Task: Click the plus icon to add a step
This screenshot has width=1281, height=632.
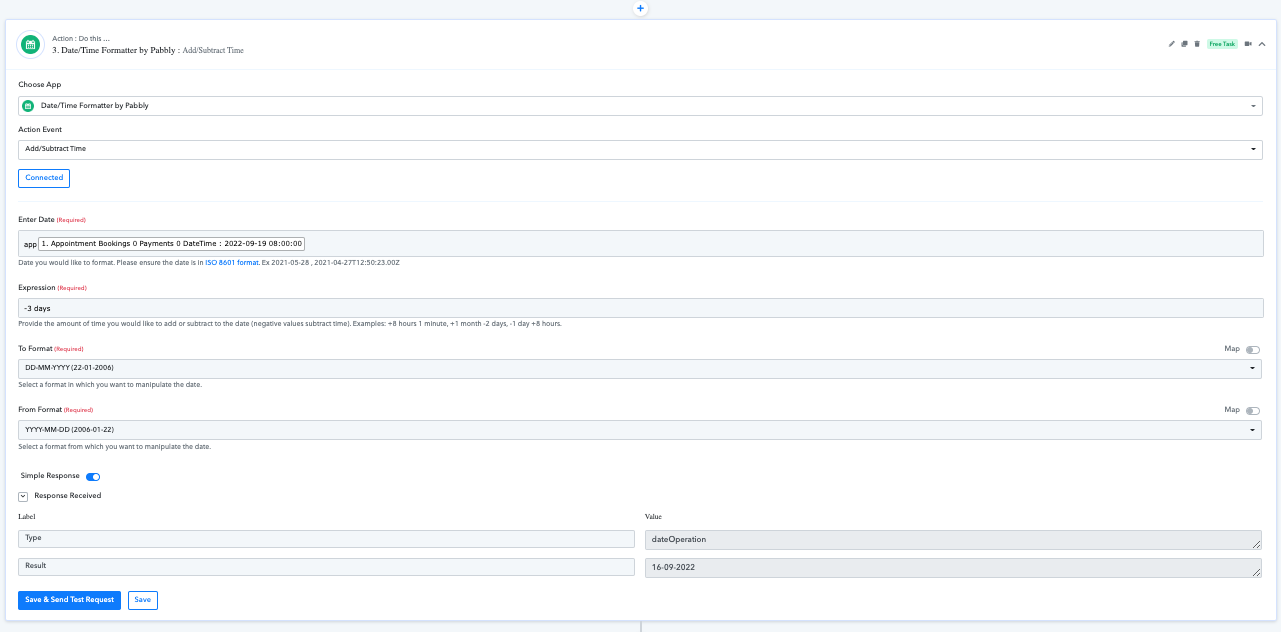Action: [641, 8]
